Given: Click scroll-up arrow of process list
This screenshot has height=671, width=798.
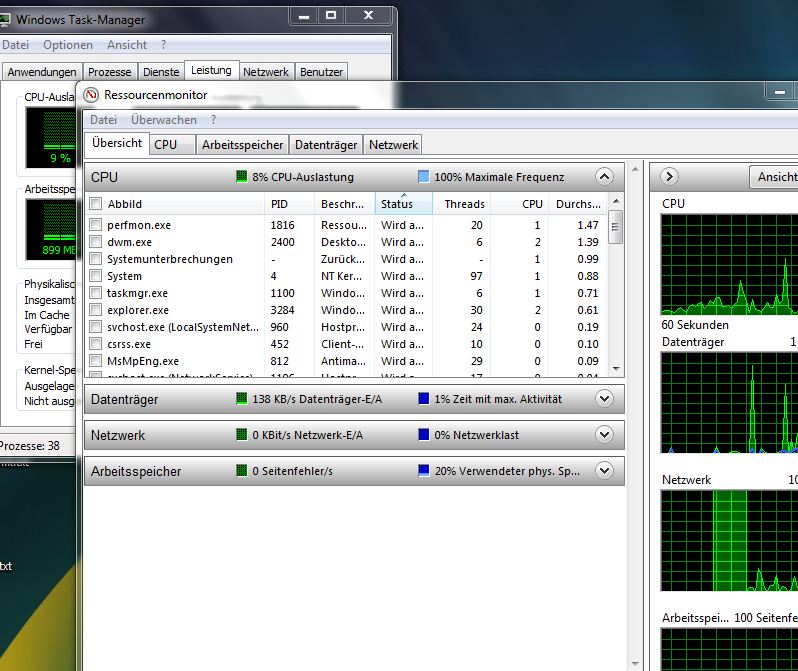Looking at the screenshot, I should [x=616, y=201].
